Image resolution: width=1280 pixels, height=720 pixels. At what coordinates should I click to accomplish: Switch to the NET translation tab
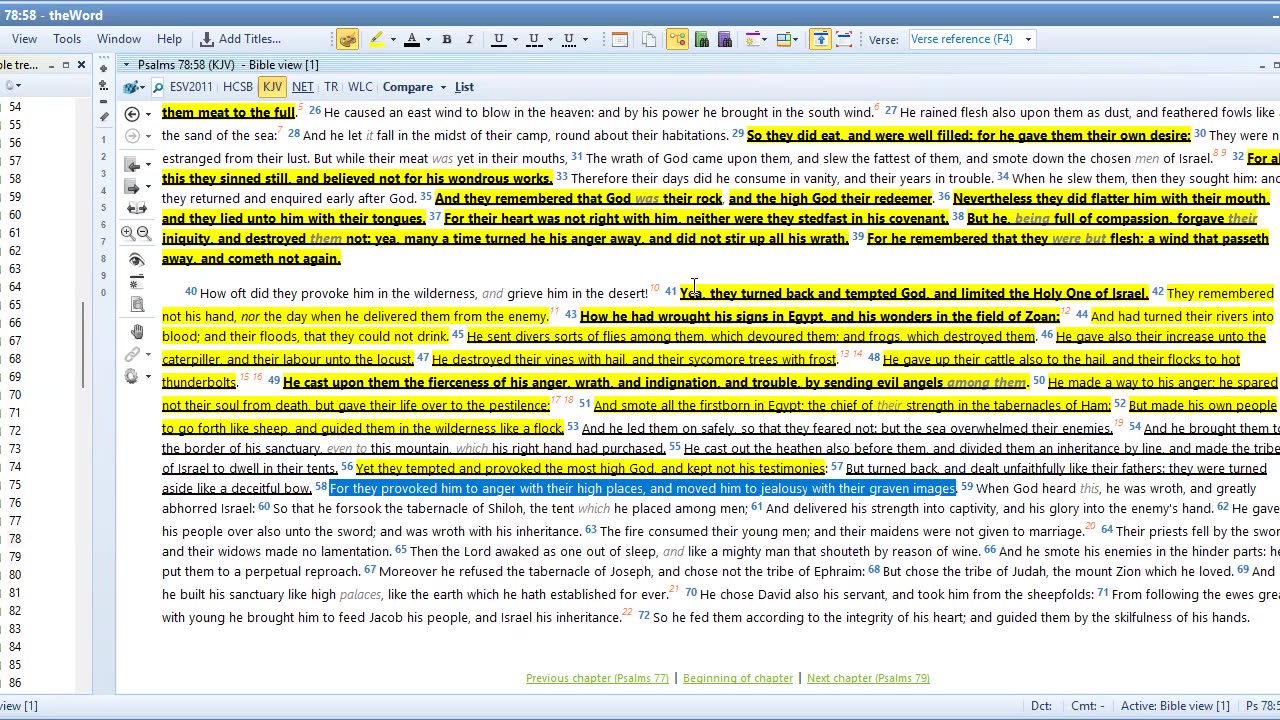(x=302, y=87)
